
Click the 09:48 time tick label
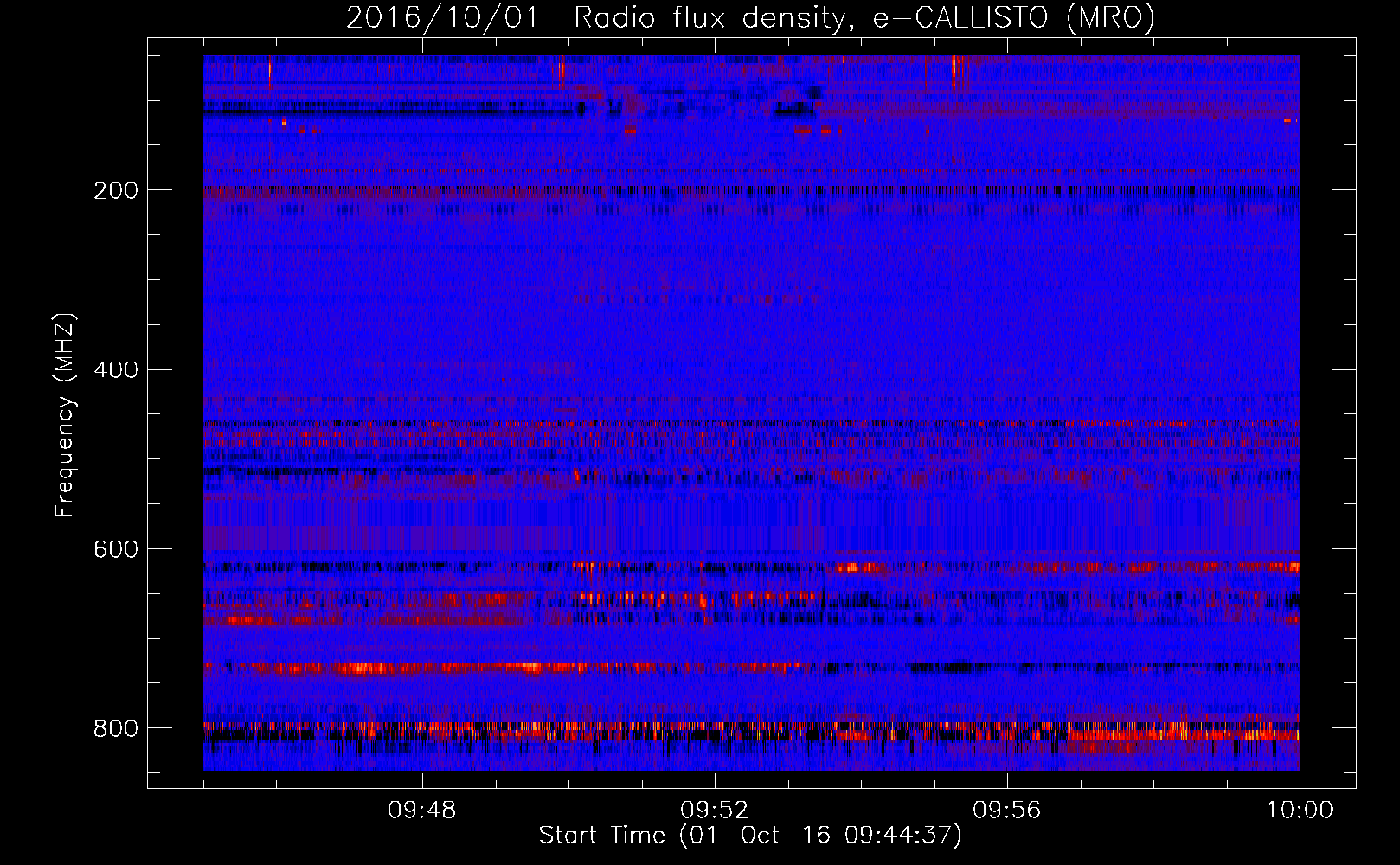tap(422, 811)
